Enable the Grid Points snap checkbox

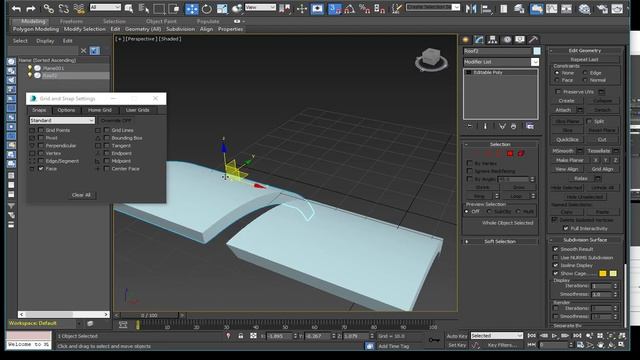coord(41,130)
